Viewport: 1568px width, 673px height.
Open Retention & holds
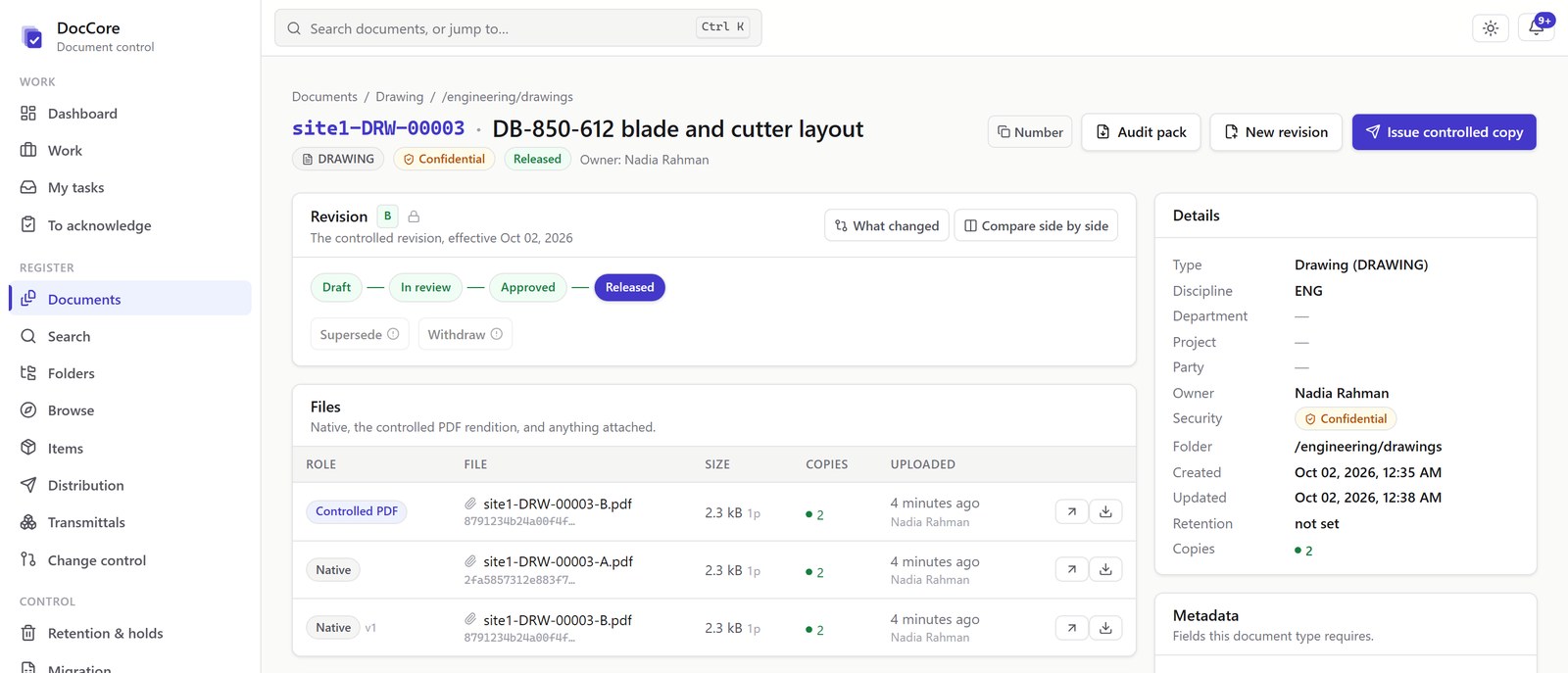coord(130,634)
